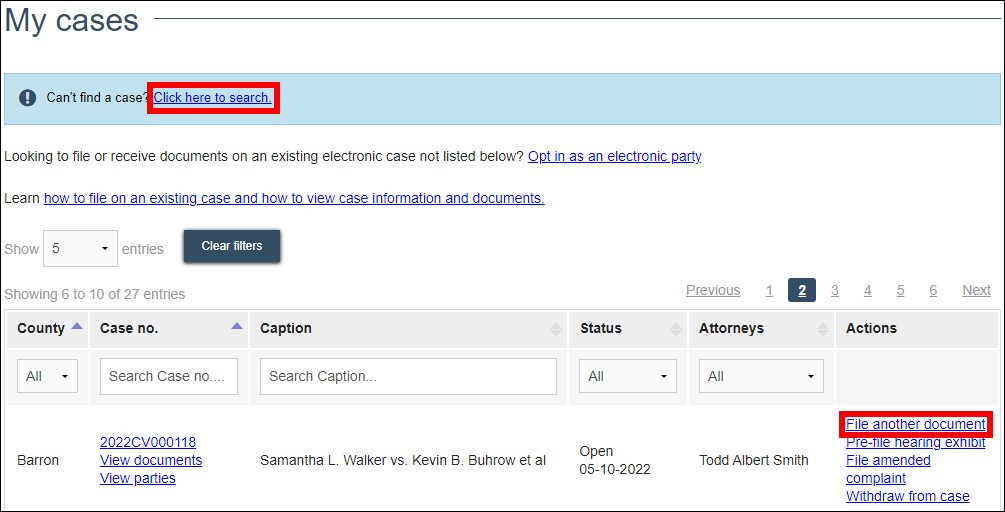1005x512 pixels.
Task: Open the Show entries count dropdown
Action: pyautogui.click(x=80, y=249)
